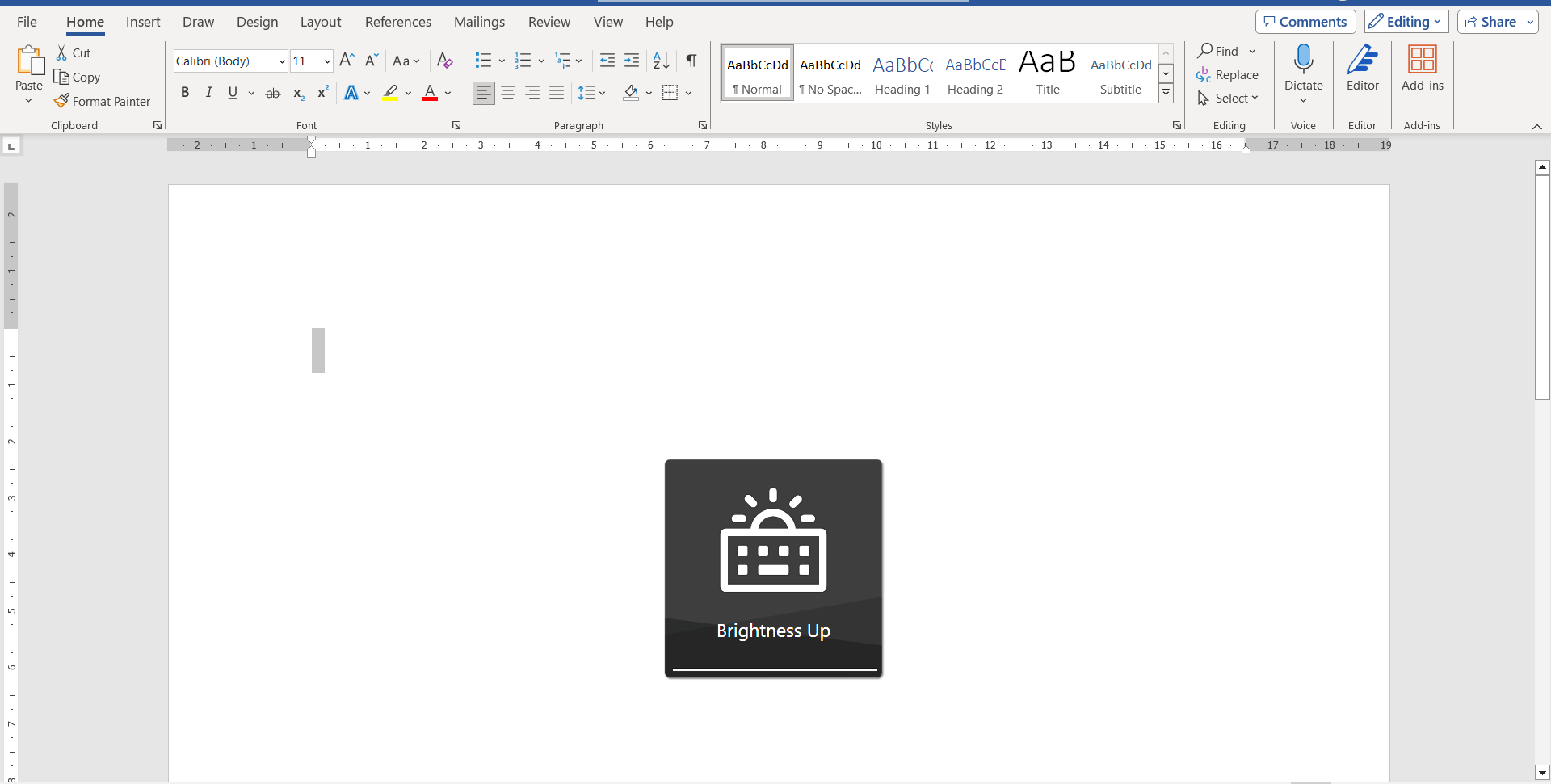Increase the paragraph indent

point(632,61)
